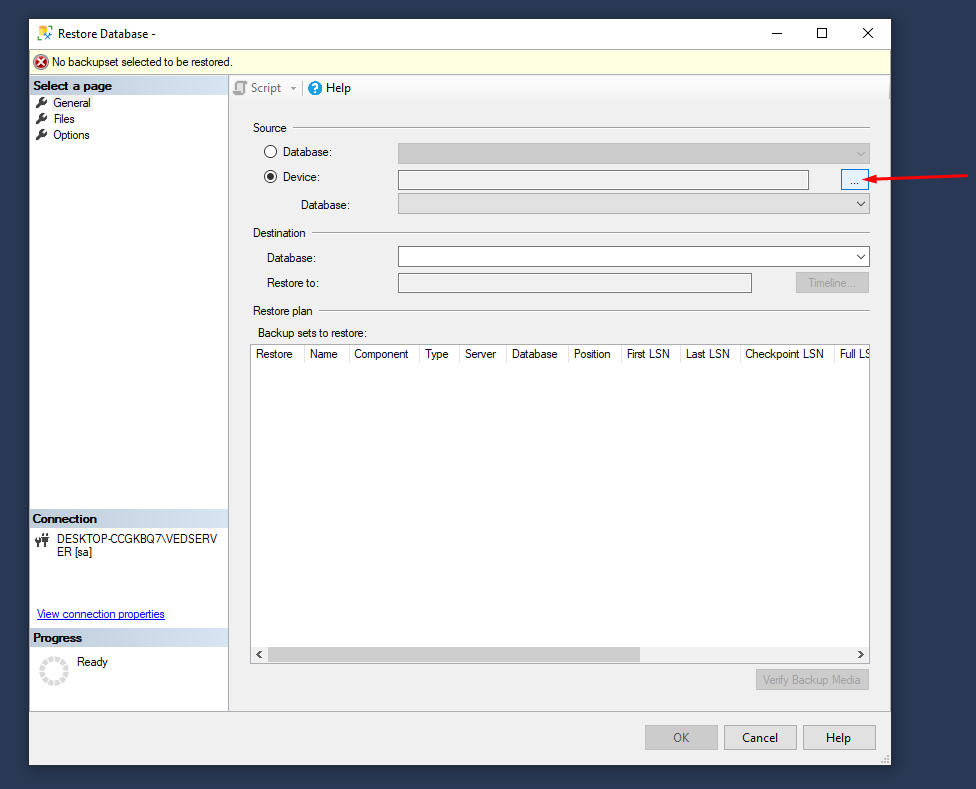Click the horizontal scrollbar in backup sets grid
This screenshot has width=976, height=789.
tap(453, 654)
